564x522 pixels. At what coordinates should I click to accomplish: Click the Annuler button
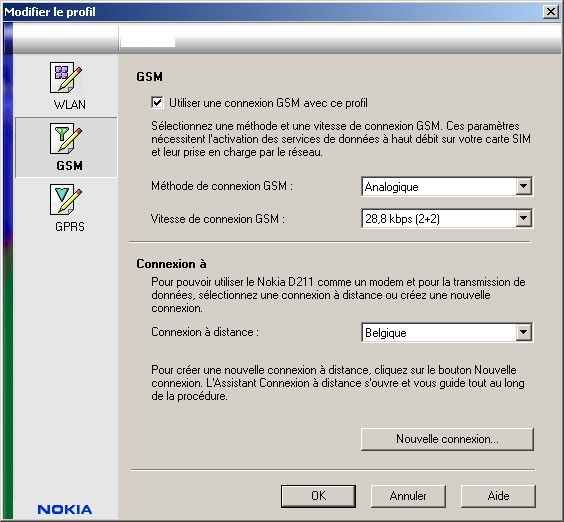[408, 496]
